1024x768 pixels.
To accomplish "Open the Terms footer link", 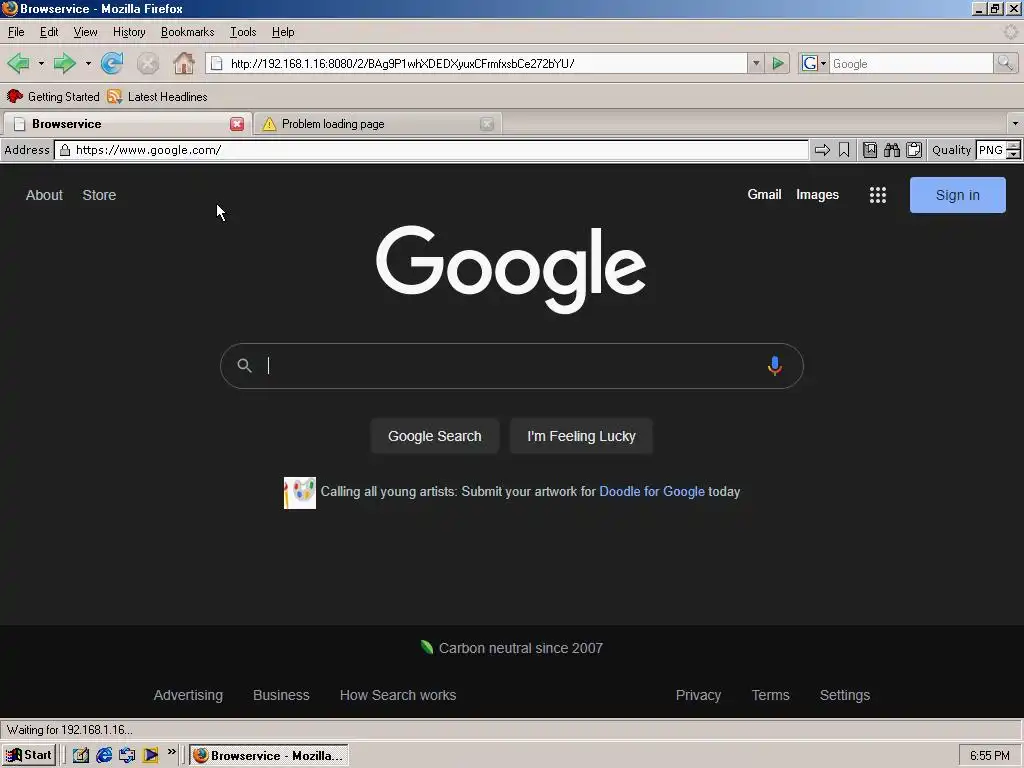I will point(771,696).
